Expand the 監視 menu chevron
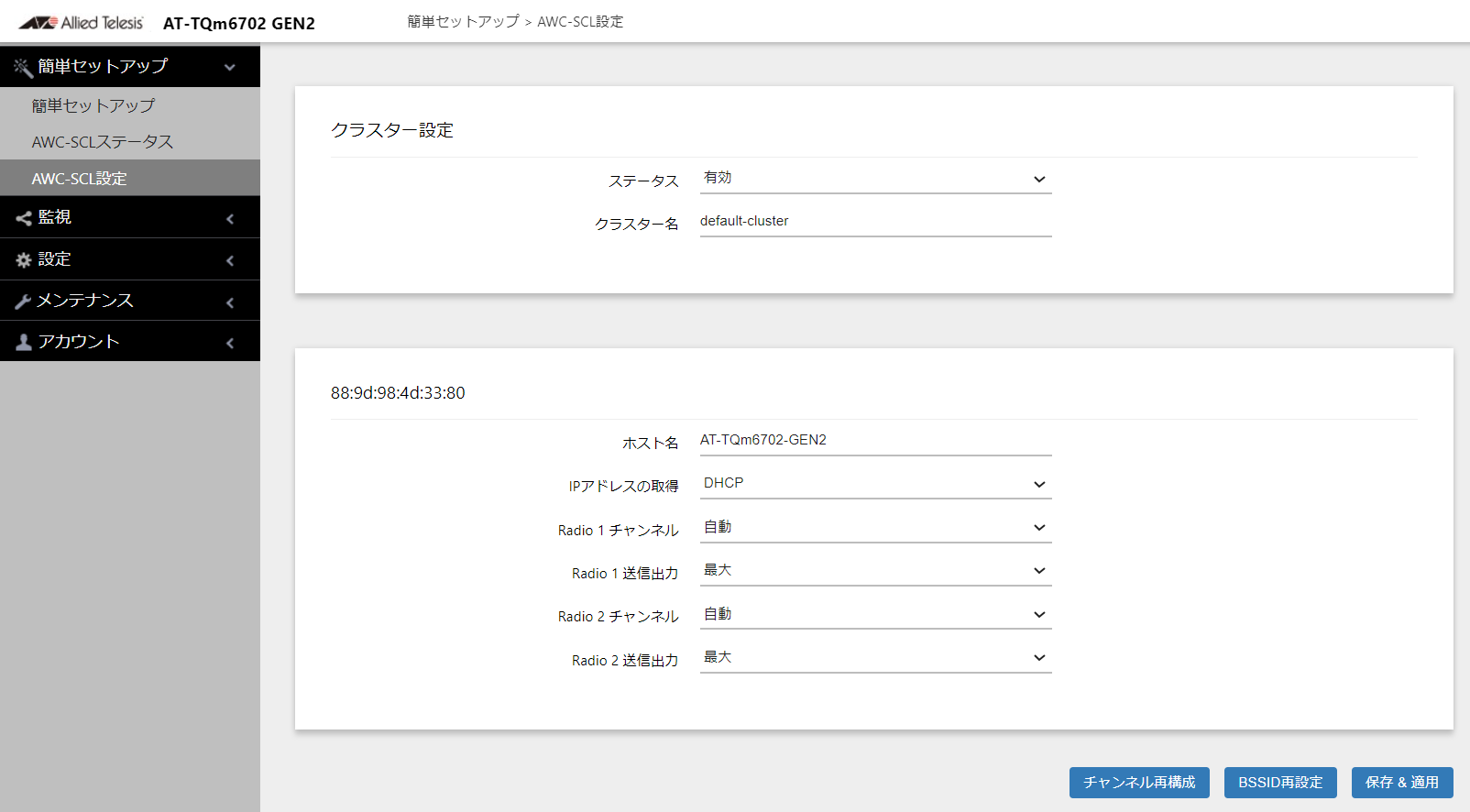Viewport: 1470px width, 812px height. [x=230, y=219]
